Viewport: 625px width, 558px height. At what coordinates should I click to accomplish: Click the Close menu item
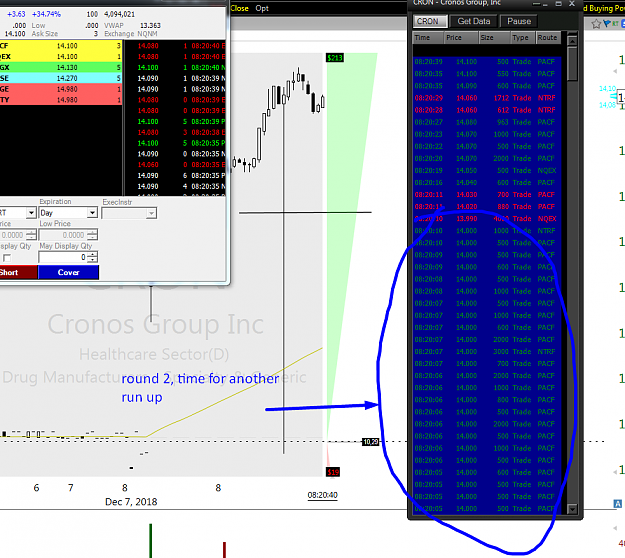239,8
